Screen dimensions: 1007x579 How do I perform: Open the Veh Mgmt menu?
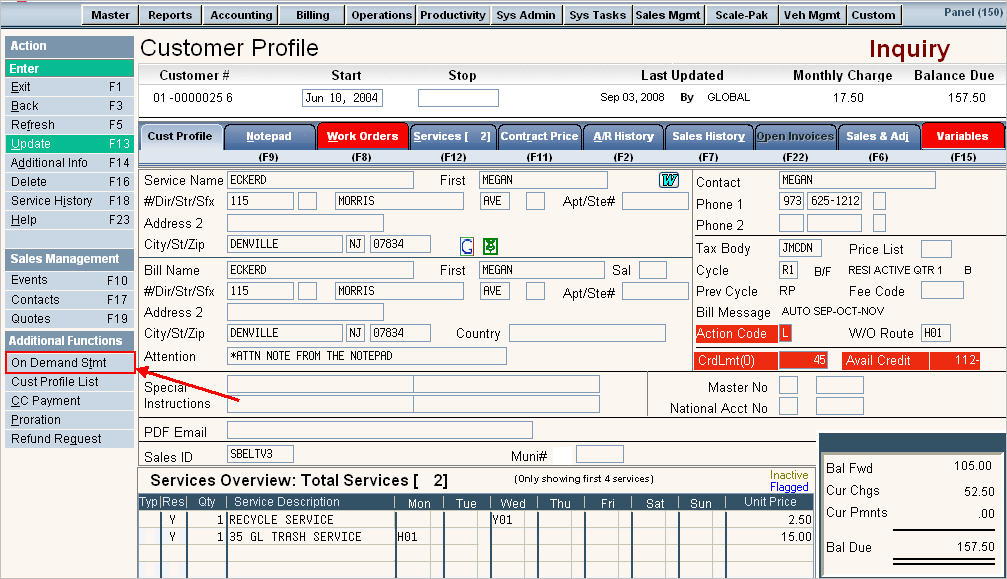812,15
